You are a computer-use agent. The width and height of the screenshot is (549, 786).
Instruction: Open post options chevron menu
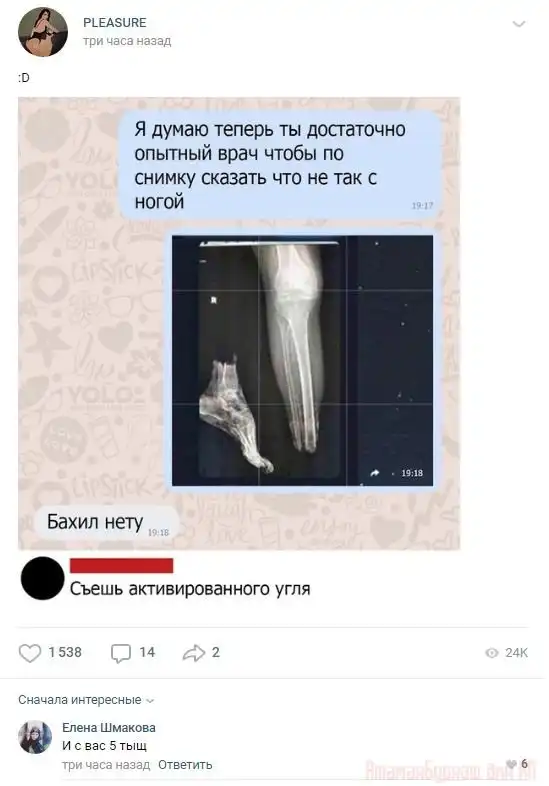click(519, 24)
